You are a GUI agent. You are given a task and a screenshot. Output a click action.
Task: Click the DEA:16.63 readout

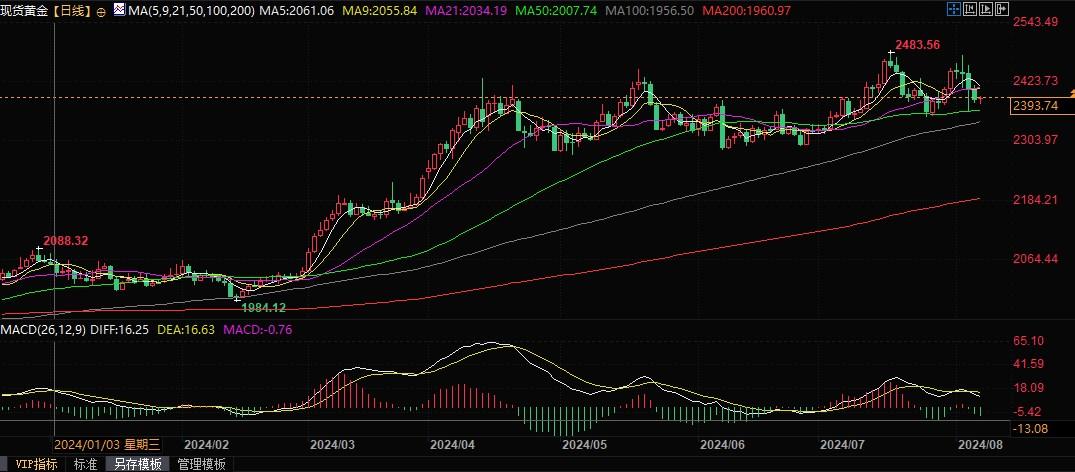click(186, 330)
